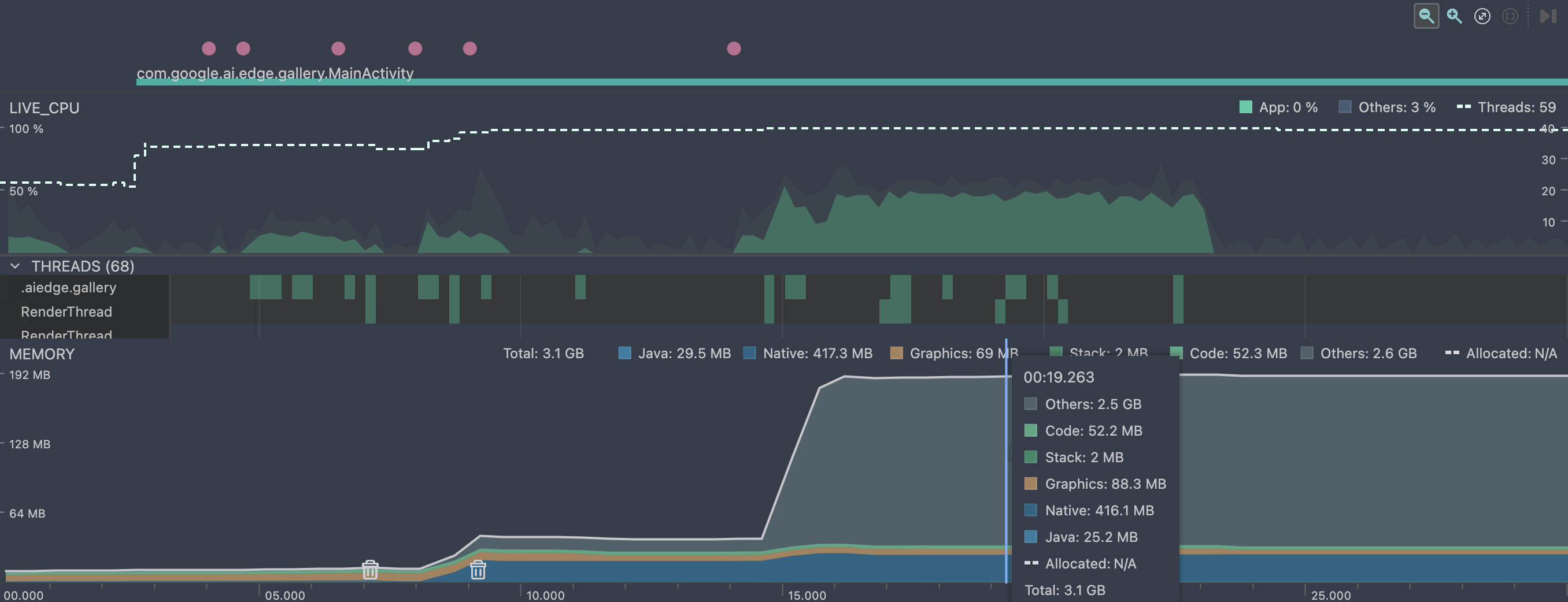Click the zoom in magnifier icon
1568x602 pixels.
pyautogui.click(x=1454, y=16)
